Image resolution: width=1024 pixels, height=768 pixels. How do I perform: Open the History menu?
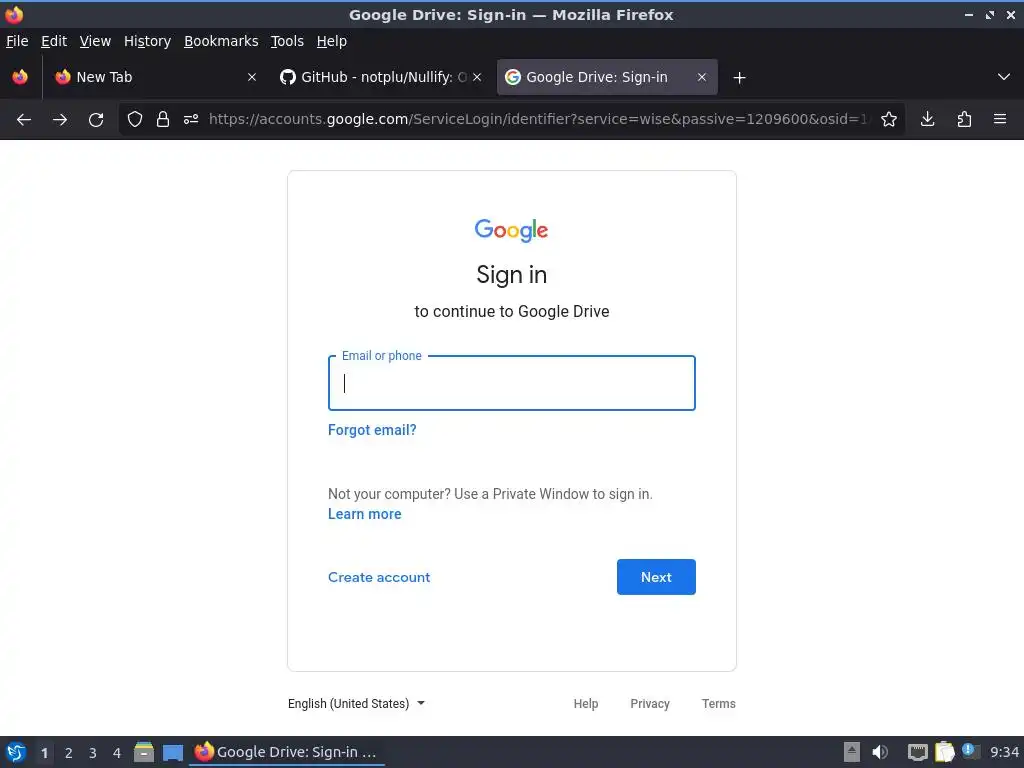148,41
